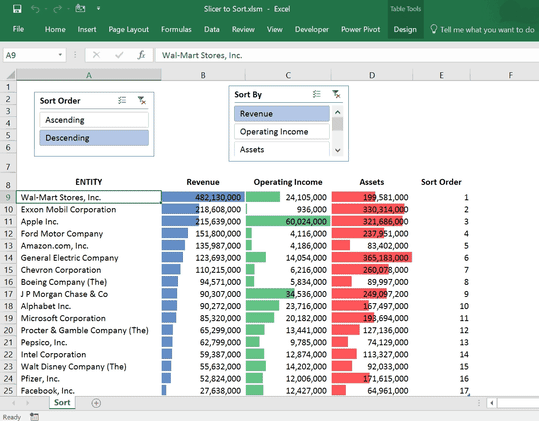The image size is (539, 421).
Task: Click the camera icon in quick access toolbar
Action: click(x=80, y=8)
